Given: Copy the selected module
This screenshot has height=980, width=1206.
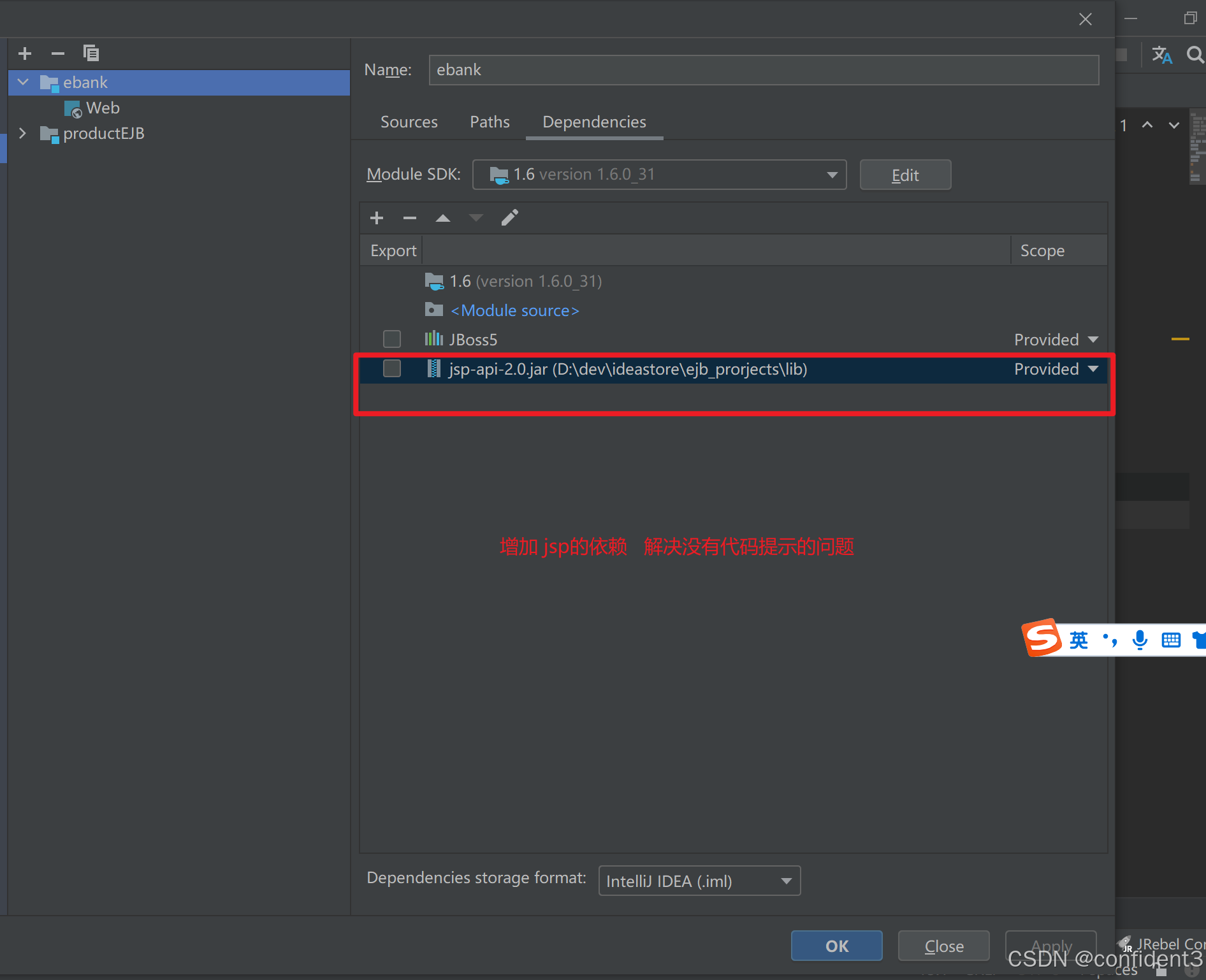Looking at the screenshot, I should (x=91, y=53).
